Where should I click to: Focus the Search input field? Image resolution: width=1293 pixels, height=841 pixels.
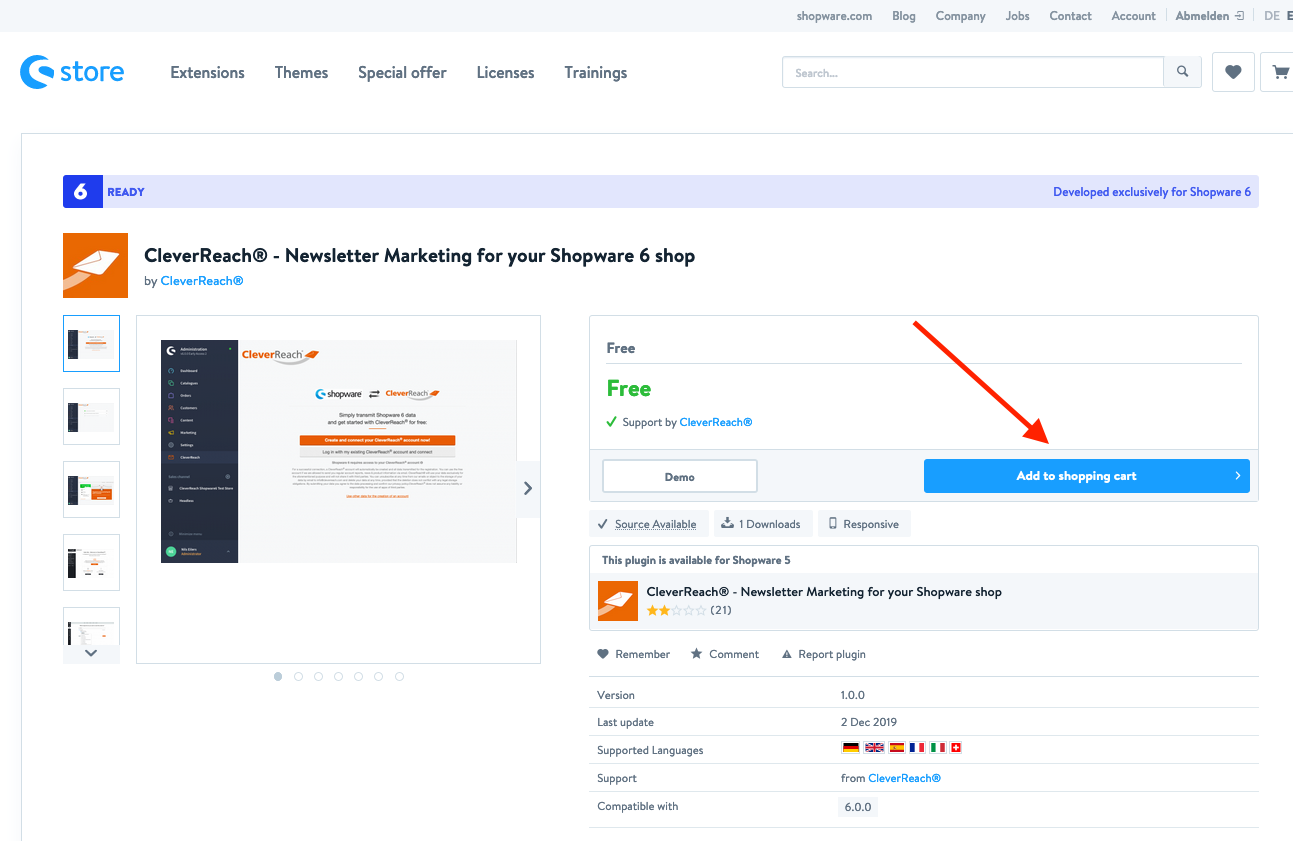click(973, 72)
